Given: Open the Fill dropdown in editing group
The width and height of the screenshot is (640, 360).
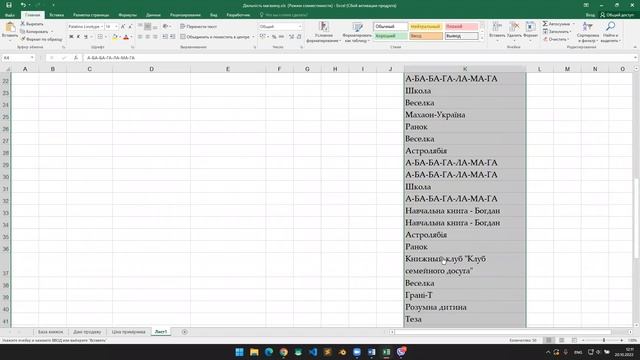Looking at the screenshot, I should [570, 31].
